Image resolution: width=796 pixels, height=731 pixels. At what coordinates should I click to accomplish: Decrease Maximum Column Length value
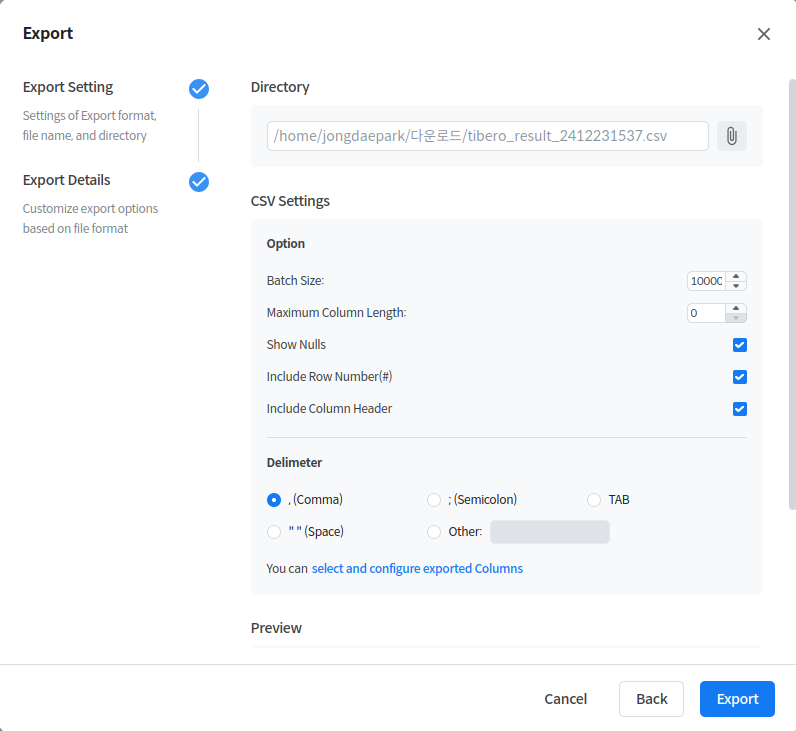coord(736,318)
